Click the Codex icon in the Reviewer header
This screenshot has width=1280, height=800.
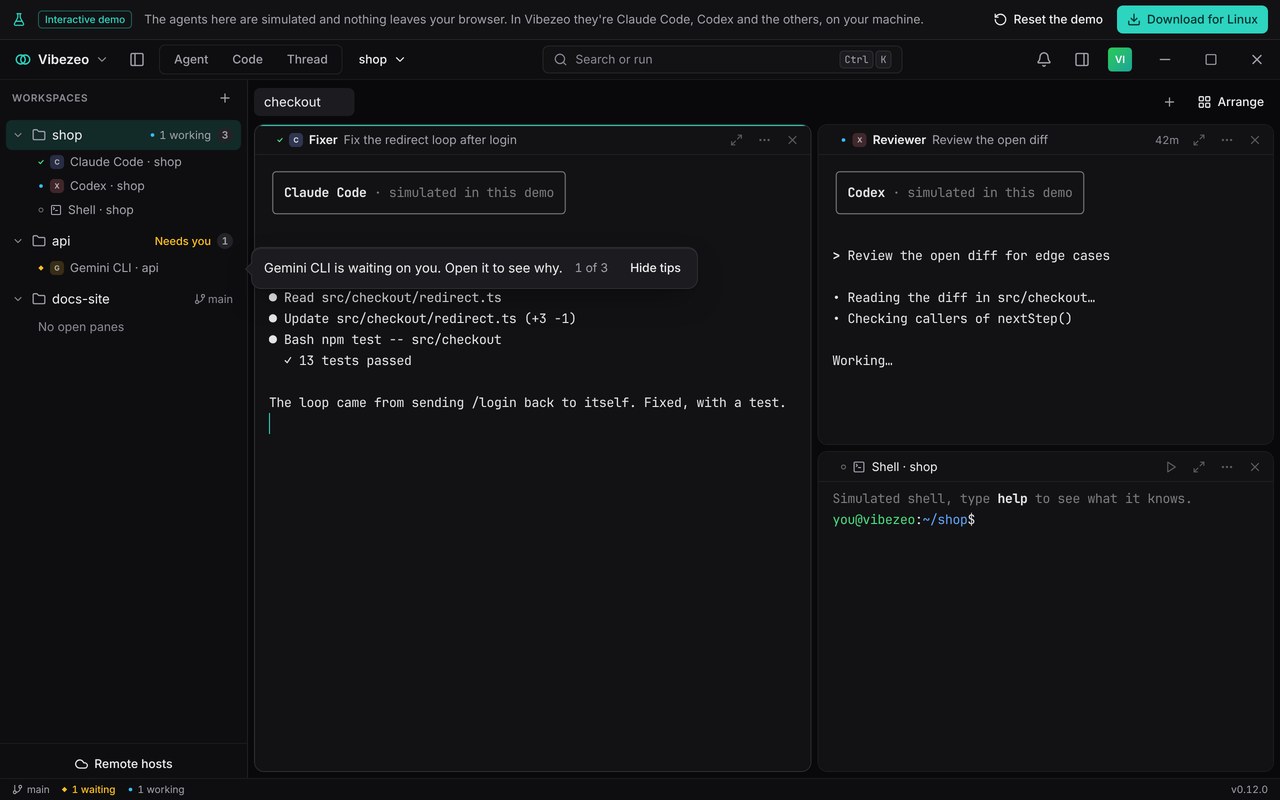pyautogui.click(x=859, y=140)
